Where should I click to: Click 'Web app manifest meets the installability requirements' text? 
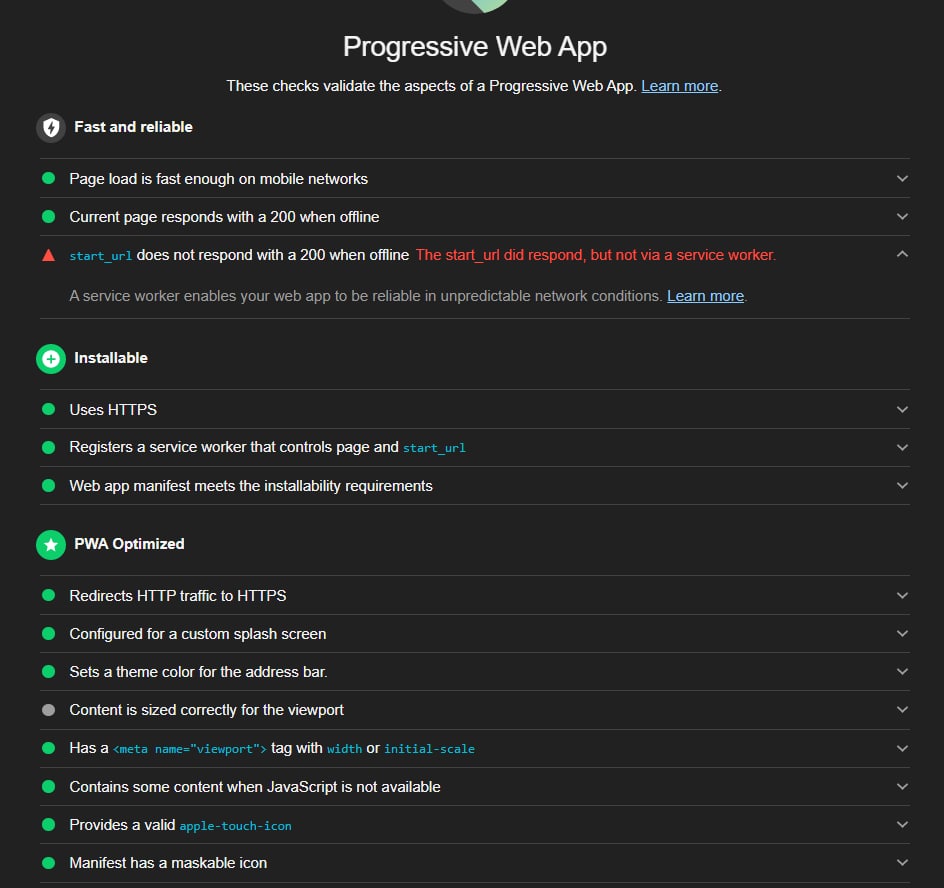(x=251, y=486)
